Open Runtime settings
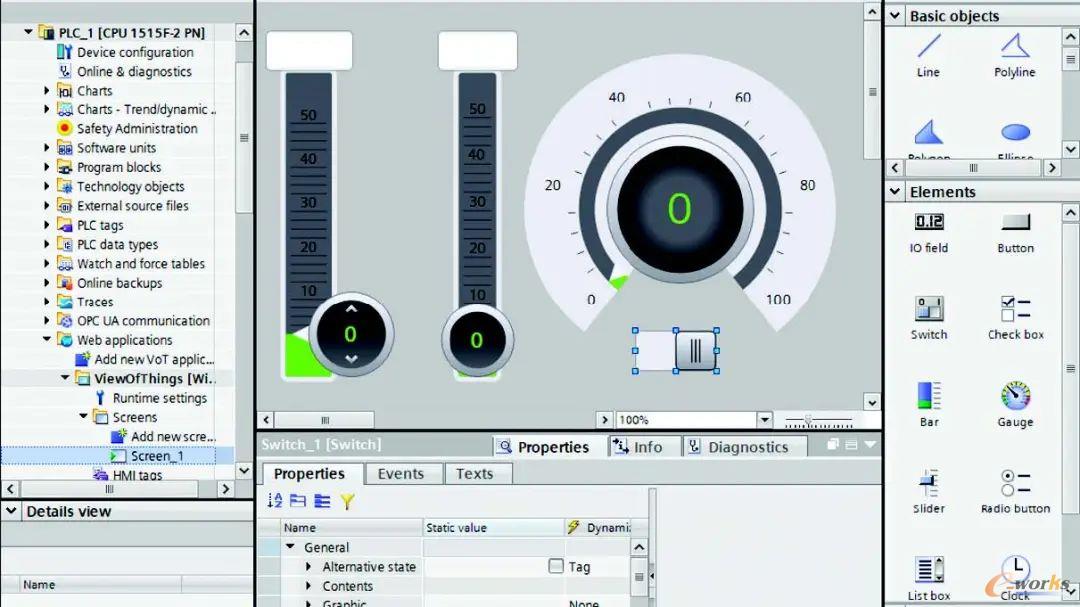1080x607 pixels. point(160,398)
